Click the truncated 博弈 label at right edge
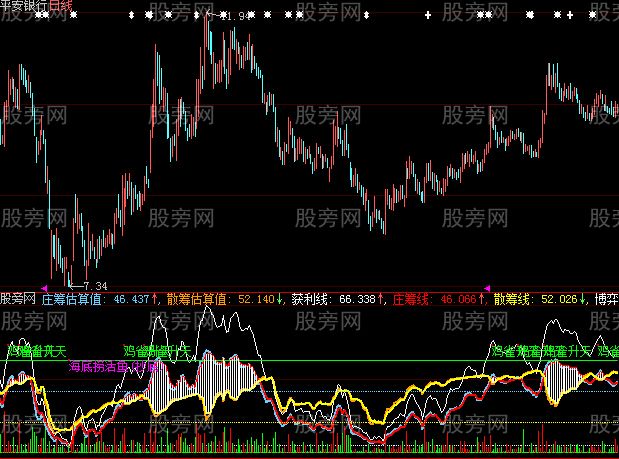The width and height of the screenshot is (619, 459). tap(606, 299)
